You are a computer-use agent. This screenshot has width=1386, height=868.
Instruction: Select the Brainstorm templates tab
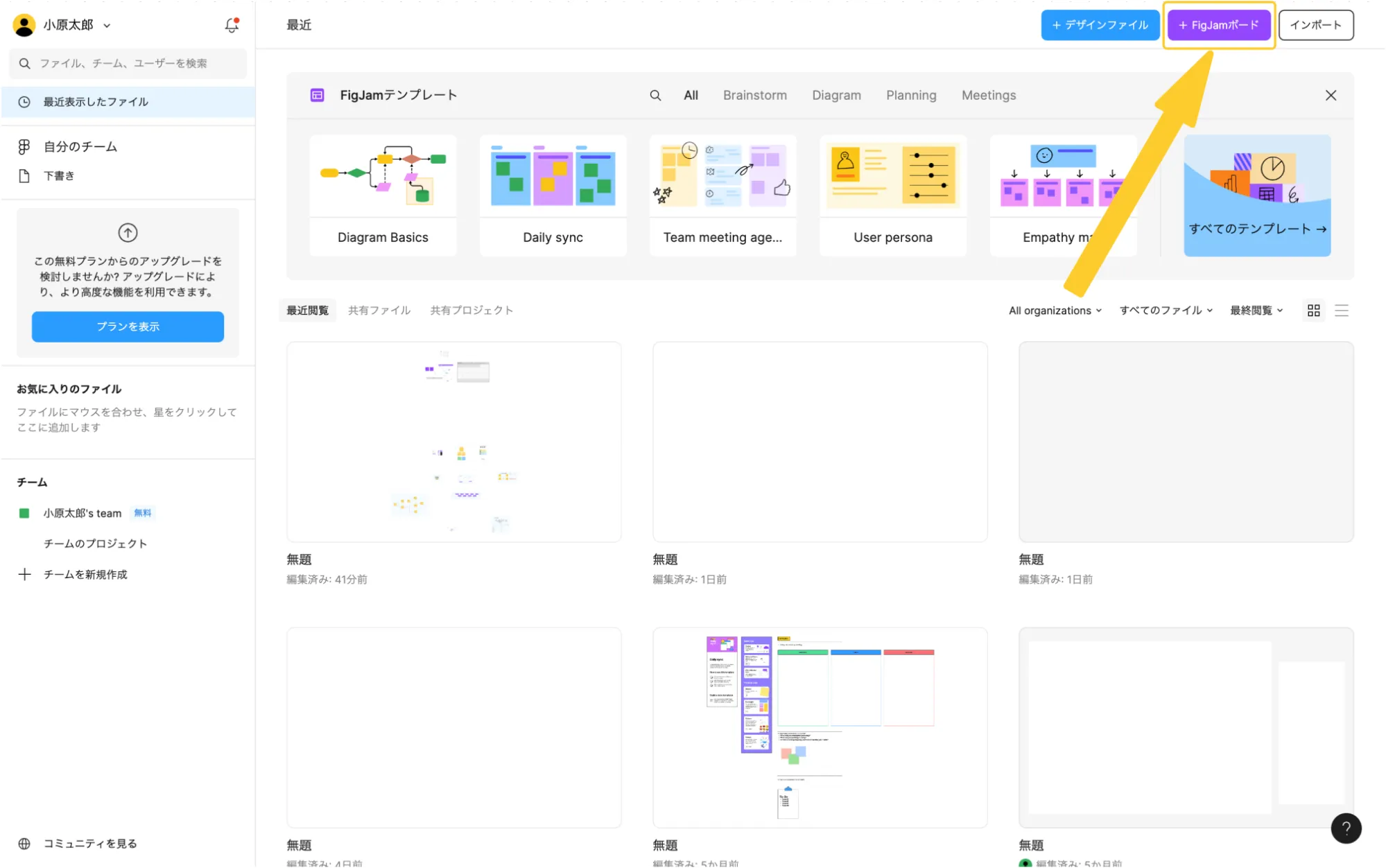755,95
